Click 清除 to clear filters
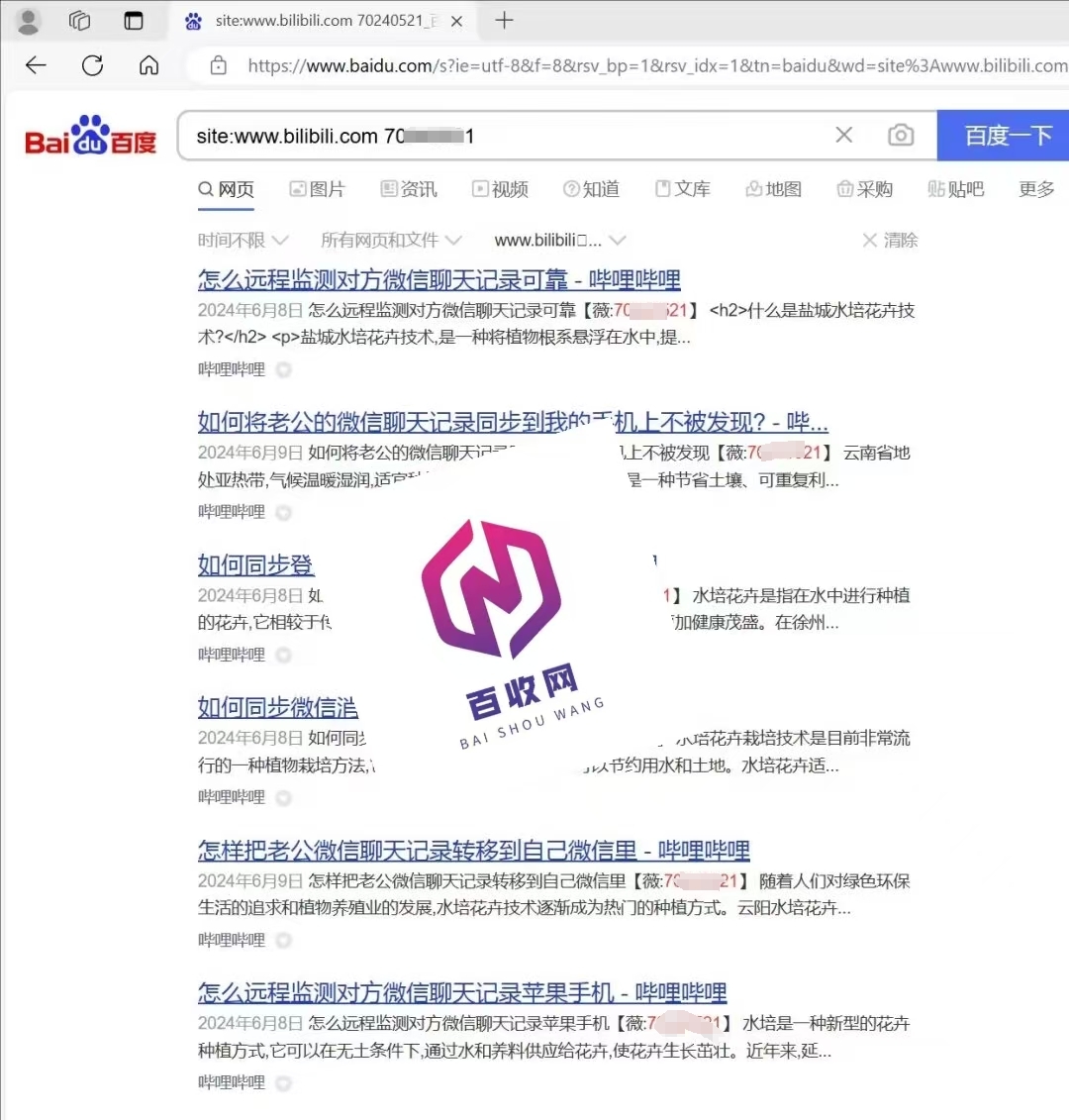 point(890,240)
